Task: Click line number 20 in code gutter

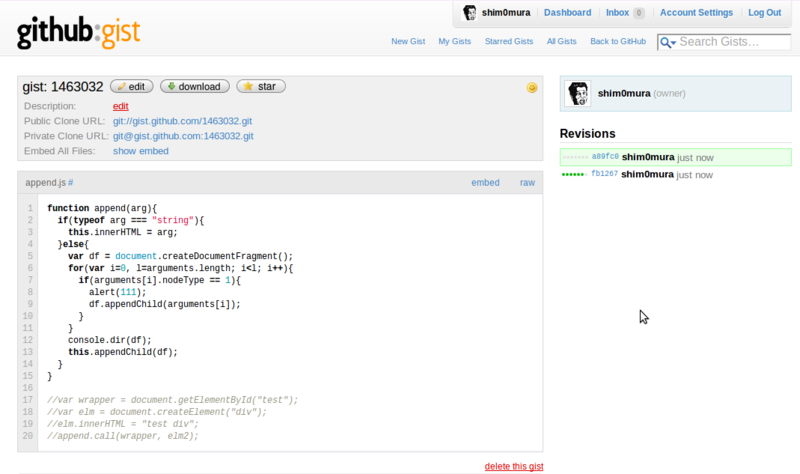Action: tap(28, 436)
